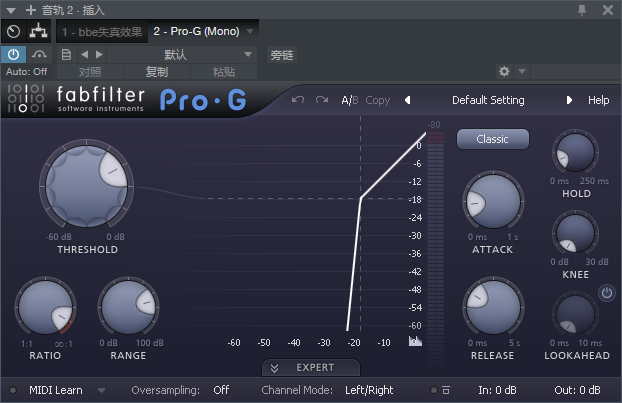The height and width of the screenshot is (403, 622).
Task: Open the Help menu
Action: [598, 100]
